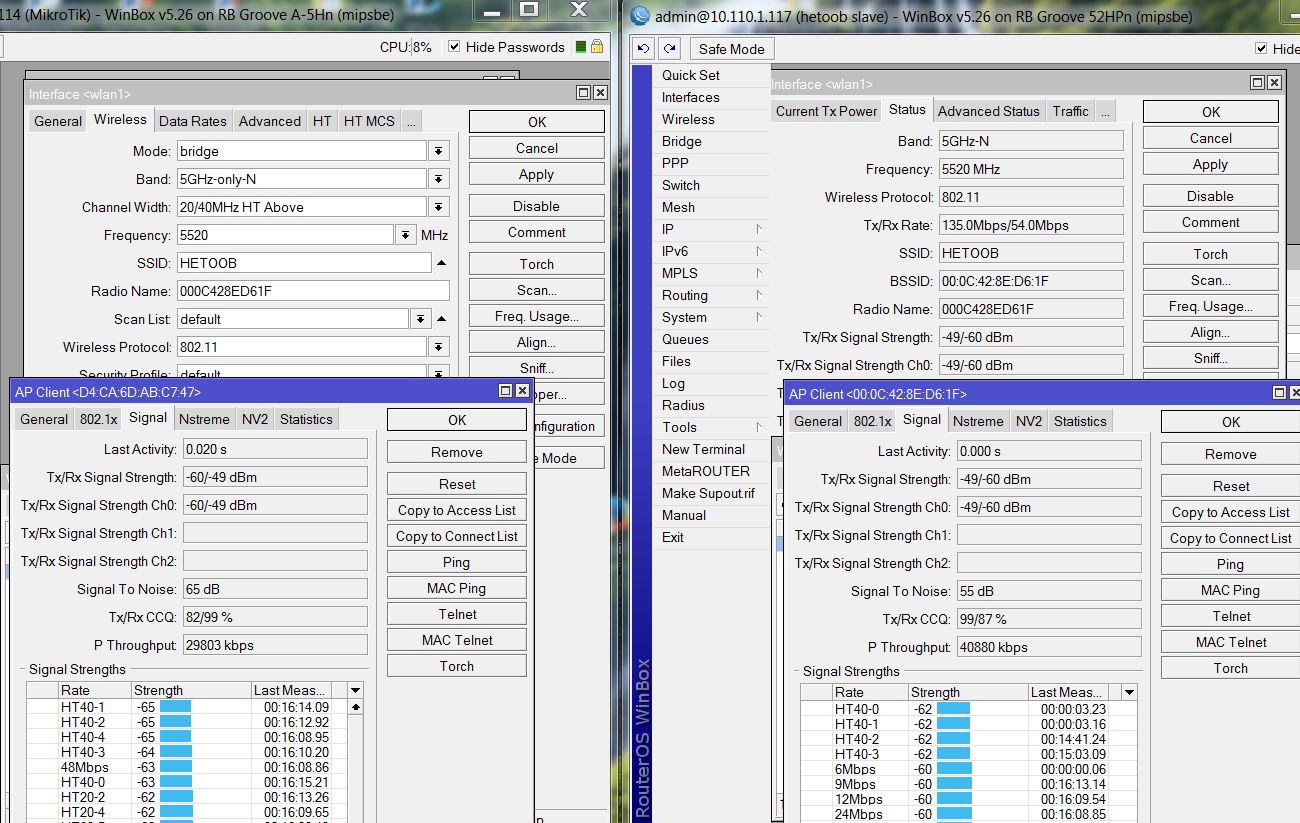Switch to the HT MCS tab

pos(369,121)
